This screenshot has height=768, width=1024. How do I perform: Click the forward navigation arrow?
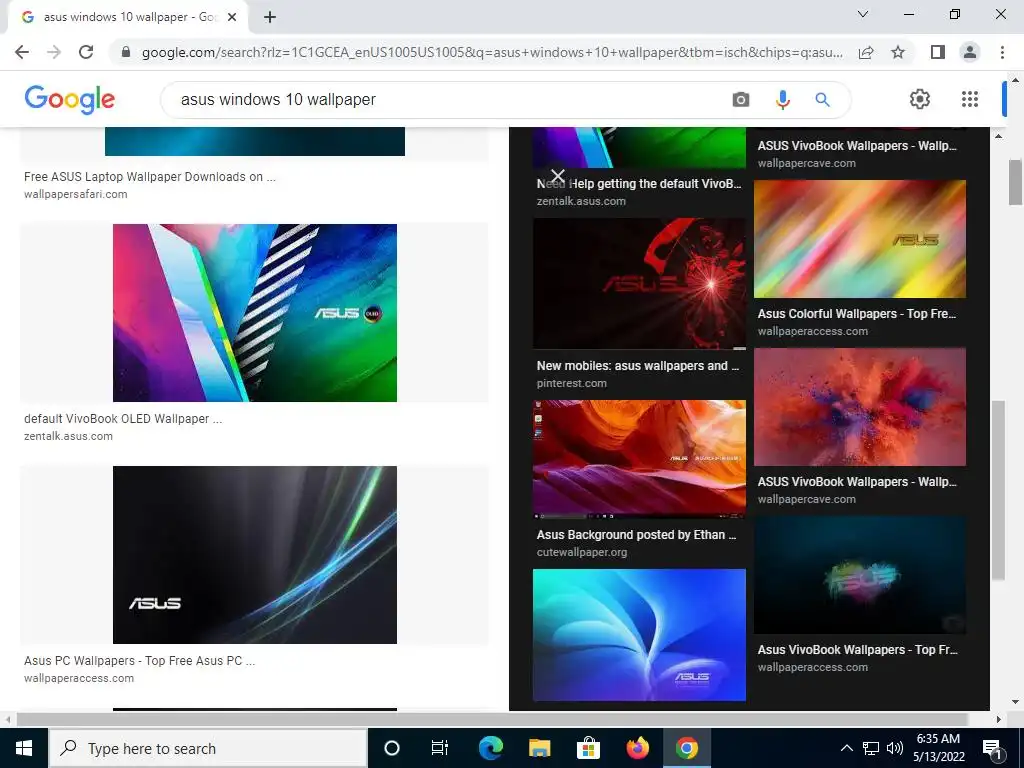(x=54, y=52)
